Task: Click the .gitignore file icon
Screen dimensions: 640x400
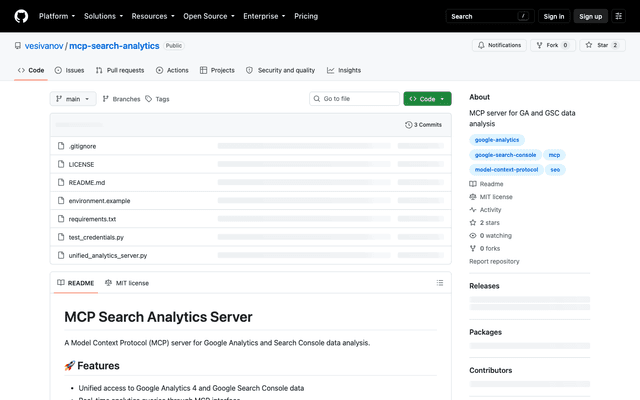Action: (61, 146)
